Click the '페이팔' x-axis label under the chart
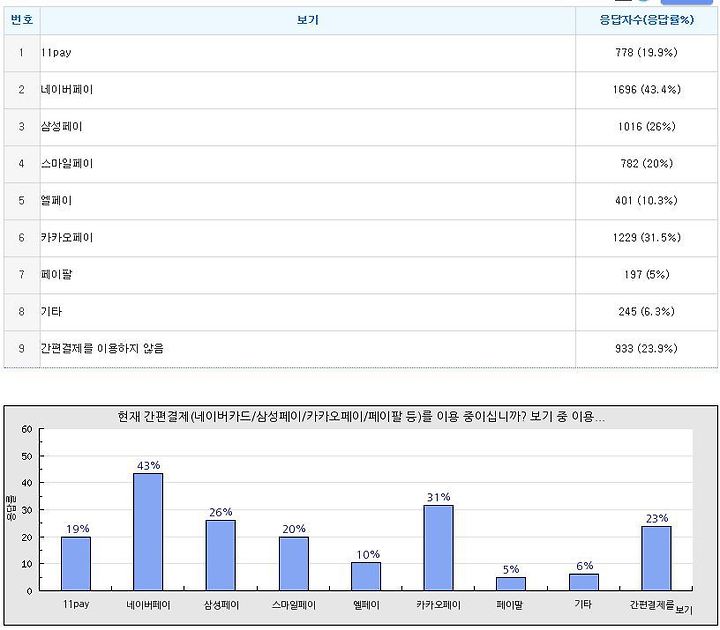 [510, 605]
